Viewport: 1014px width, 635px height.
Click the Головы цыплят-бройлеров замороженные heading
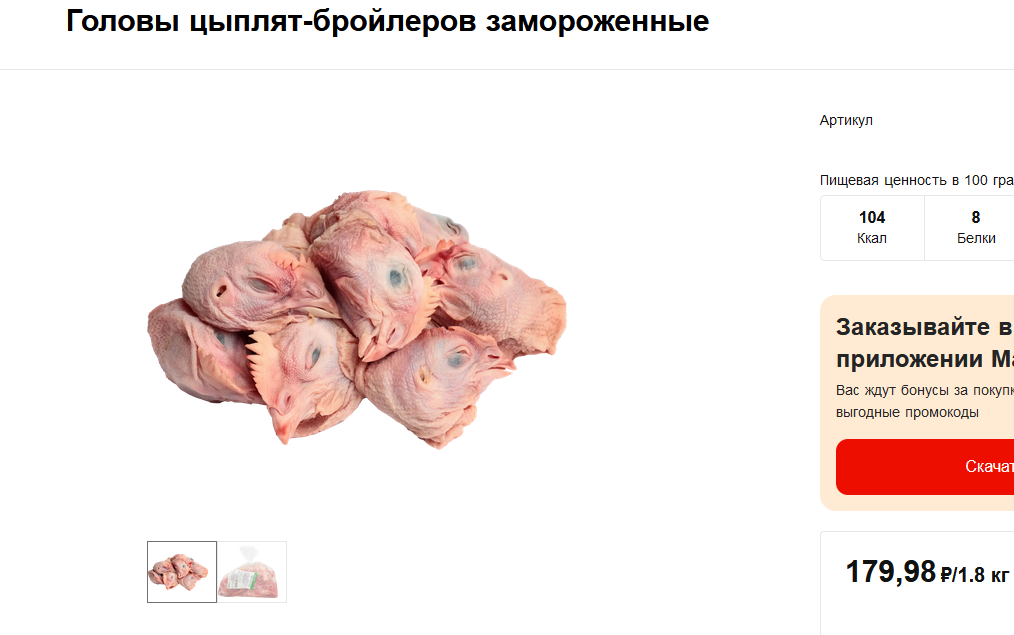point(387,21)
